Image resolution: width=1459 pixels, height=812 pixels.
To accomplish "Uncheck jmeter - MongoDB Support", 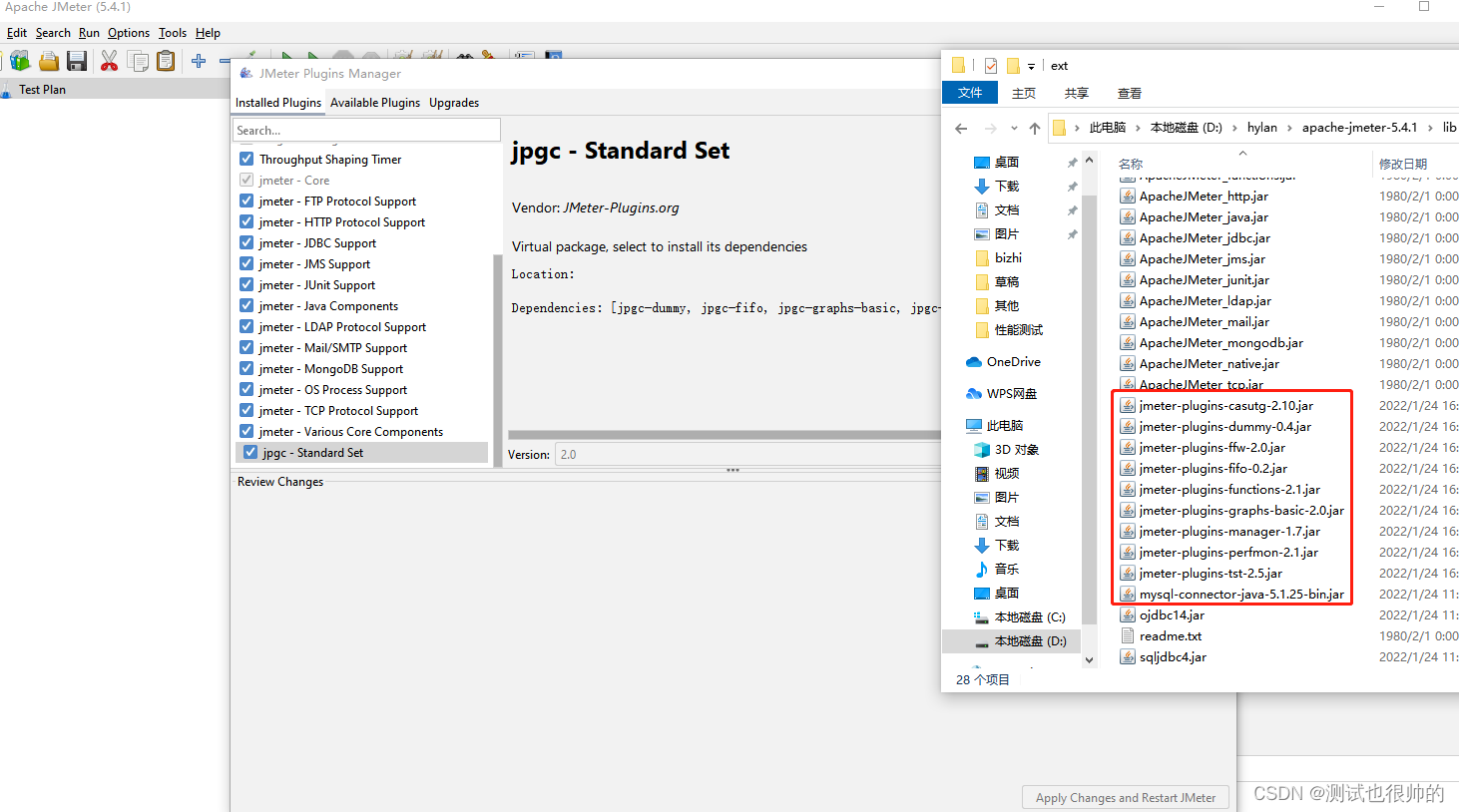I will click(x=246, y=368).
